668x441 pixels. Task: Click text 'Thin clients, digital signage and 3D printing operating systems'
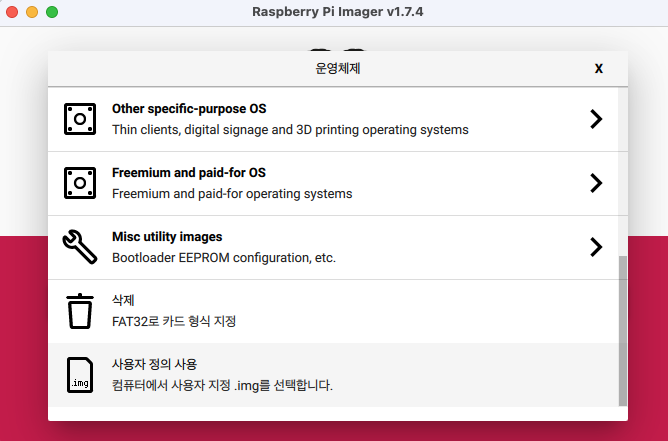[x=290, y=130]
